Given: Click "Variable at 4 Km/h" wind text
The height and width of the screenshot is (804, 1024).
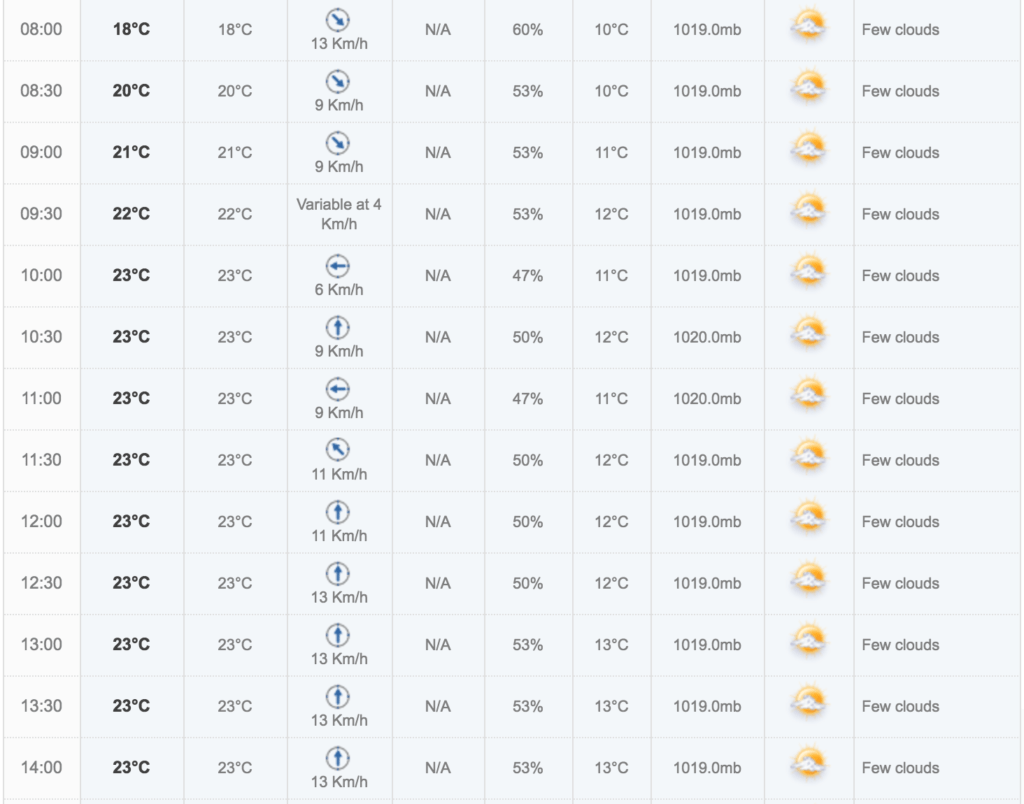Looking at the screenshot, I should (x=339, y=214).
